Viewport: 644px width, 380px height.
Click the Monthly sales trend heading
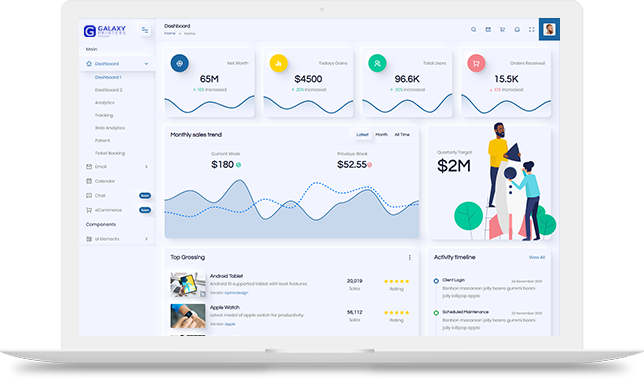click(x=196, y=135)
